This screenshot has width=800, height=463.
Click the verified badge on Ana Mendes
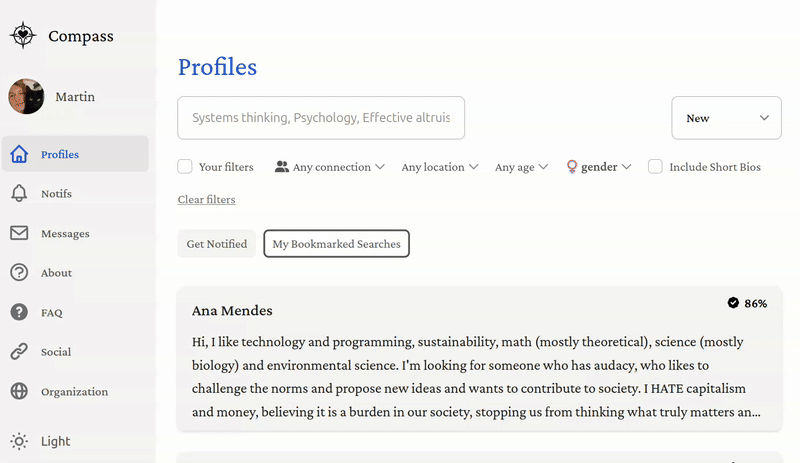coord(733,302)
